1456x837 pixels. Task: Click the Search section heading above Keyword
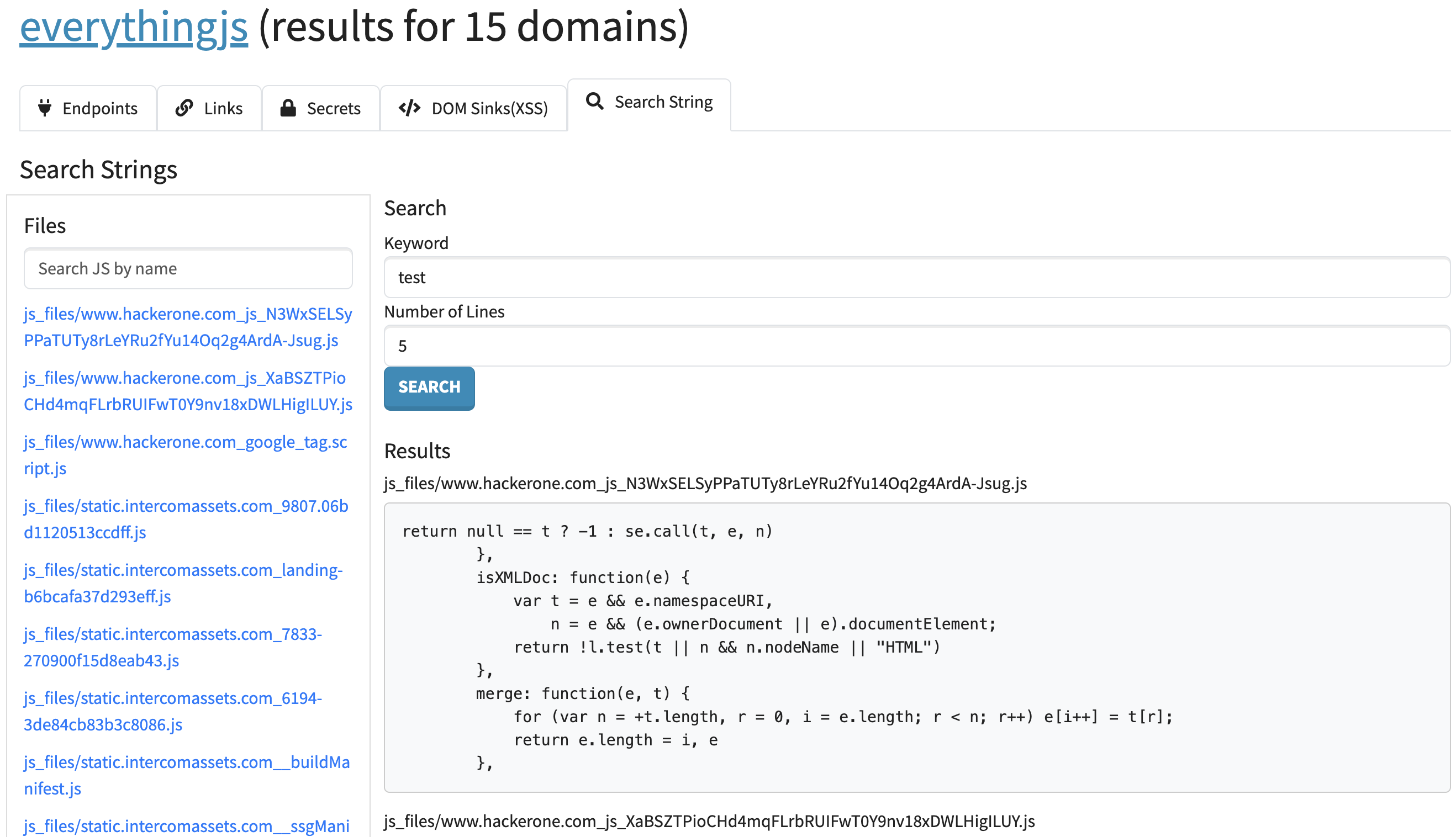pos(415,208)
